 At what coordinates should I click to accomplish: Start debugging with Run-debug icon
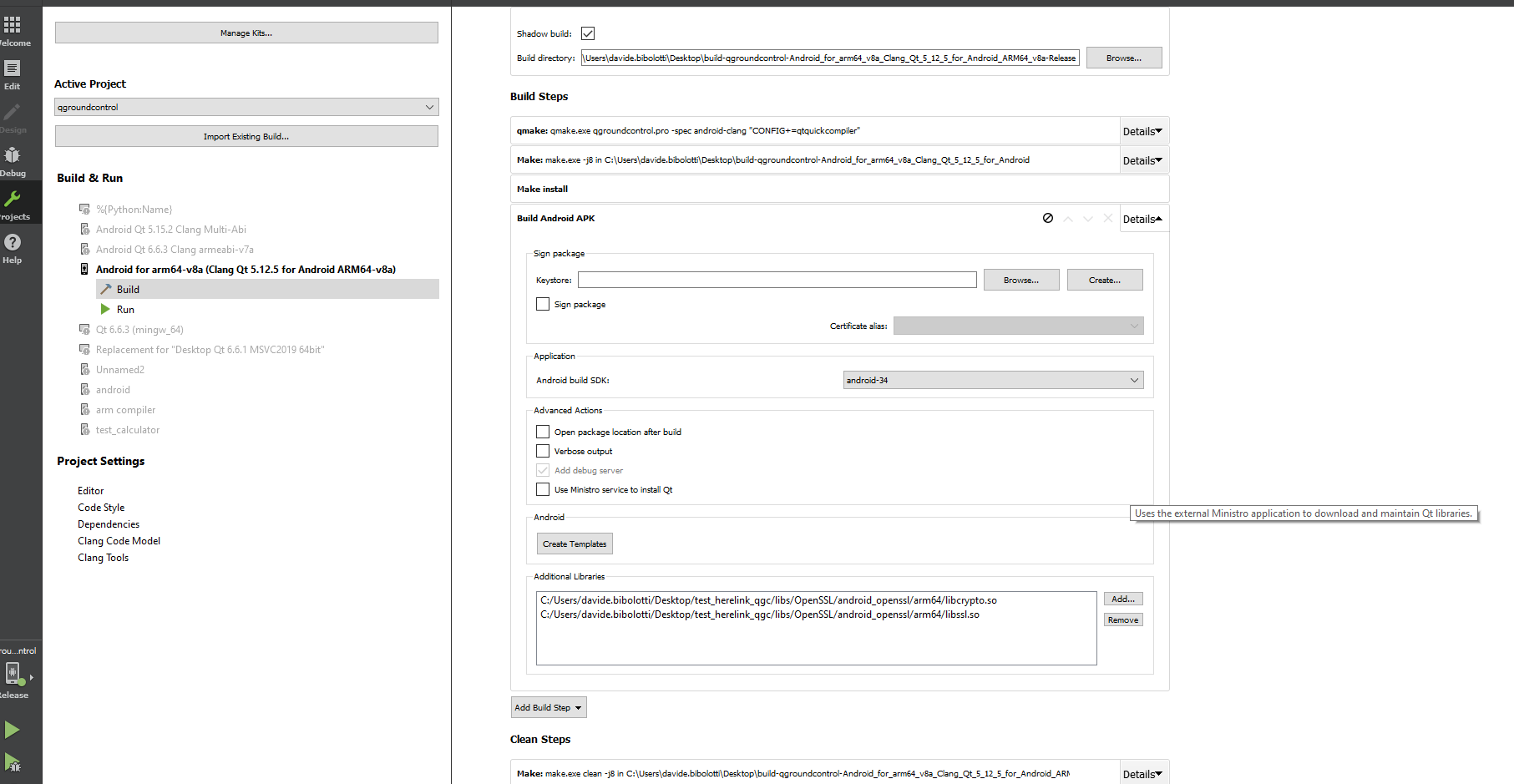click(12, 761)
